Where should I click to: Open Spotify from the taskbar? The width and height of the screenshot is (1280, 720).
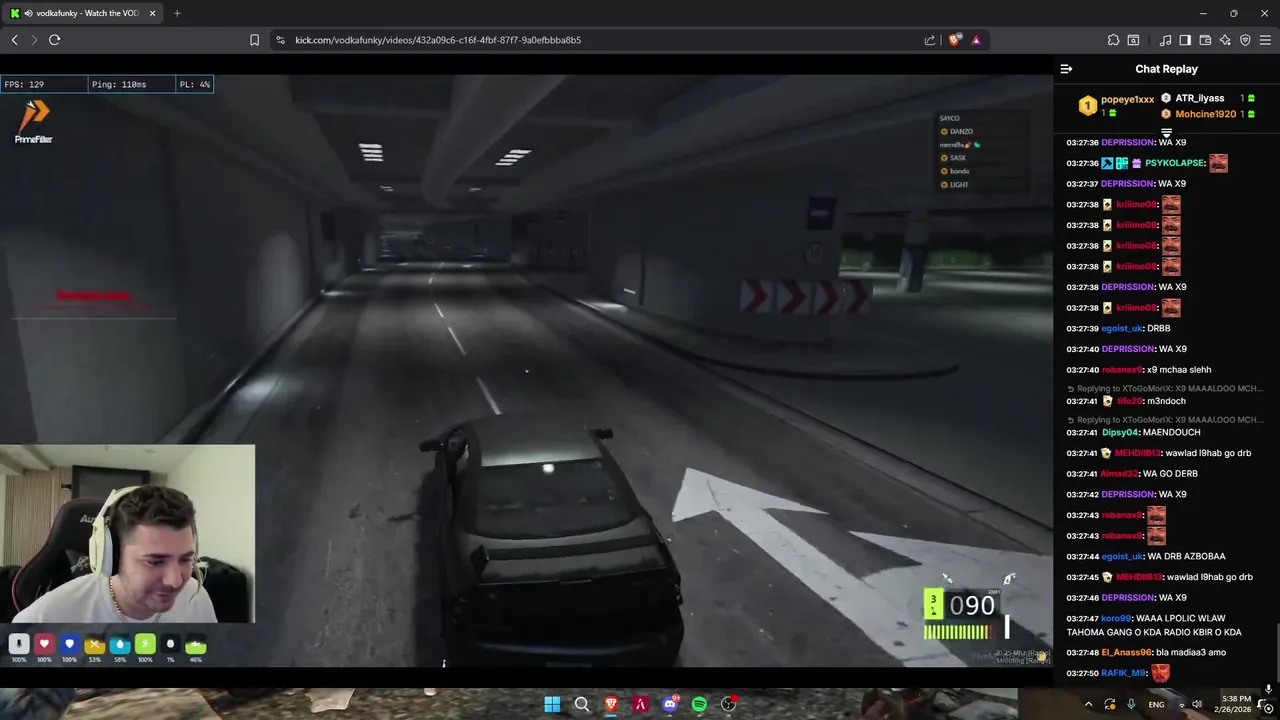(x=699, y=704)
